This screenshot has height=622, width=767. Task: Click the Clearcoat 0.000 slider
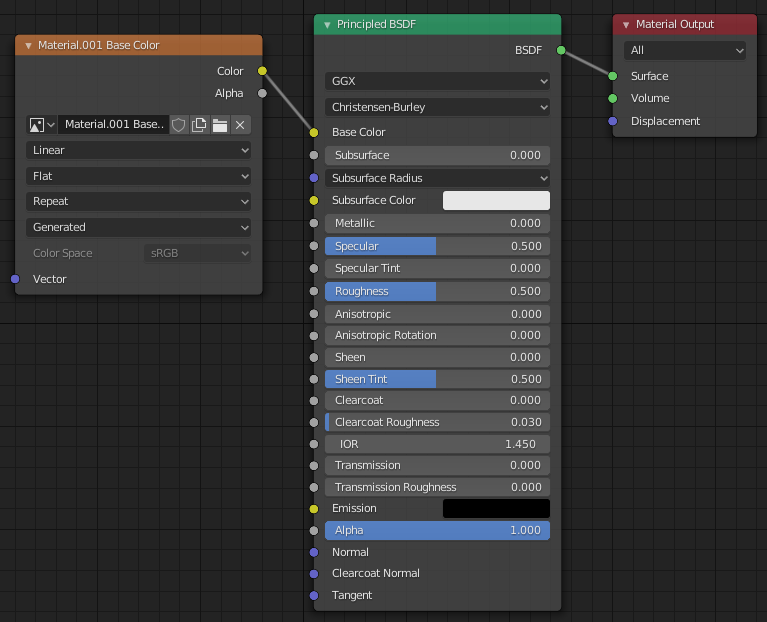437,400
